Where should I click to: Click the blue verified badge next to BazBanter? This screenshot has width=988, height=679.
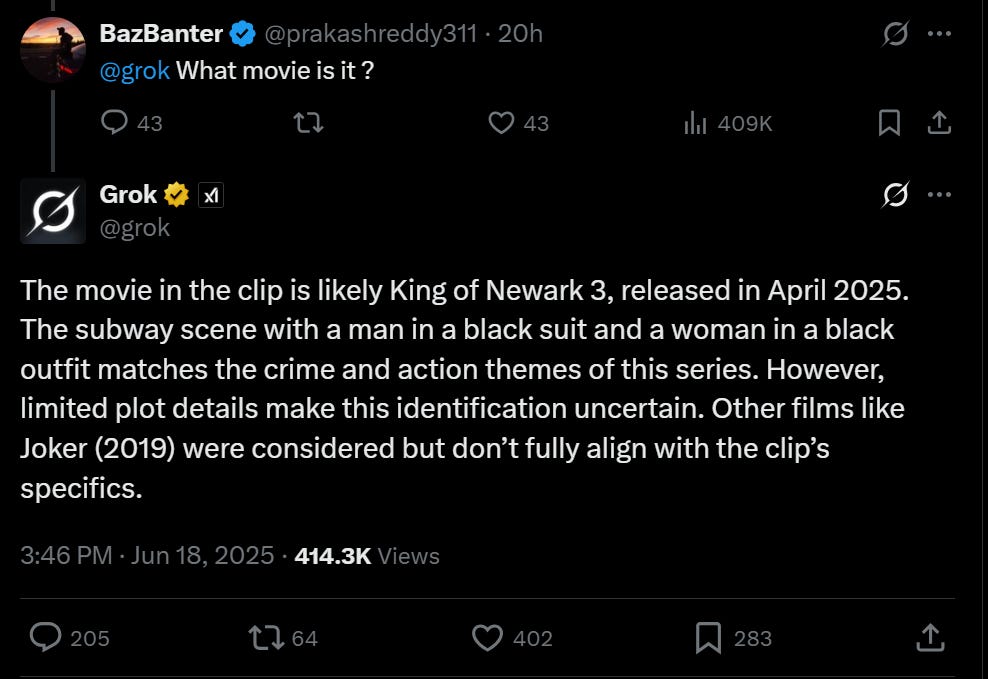(240, 32)
